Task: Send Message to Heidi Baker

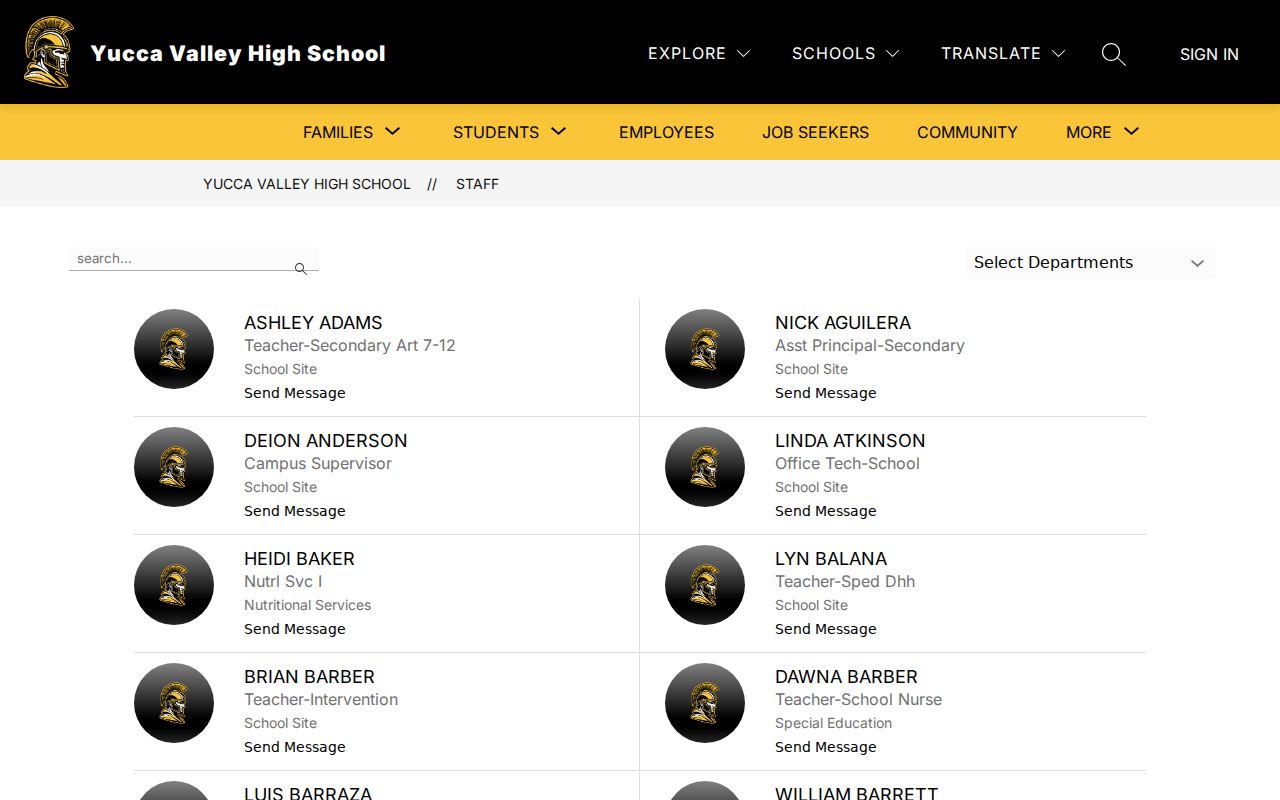Action: click(295, 629)
